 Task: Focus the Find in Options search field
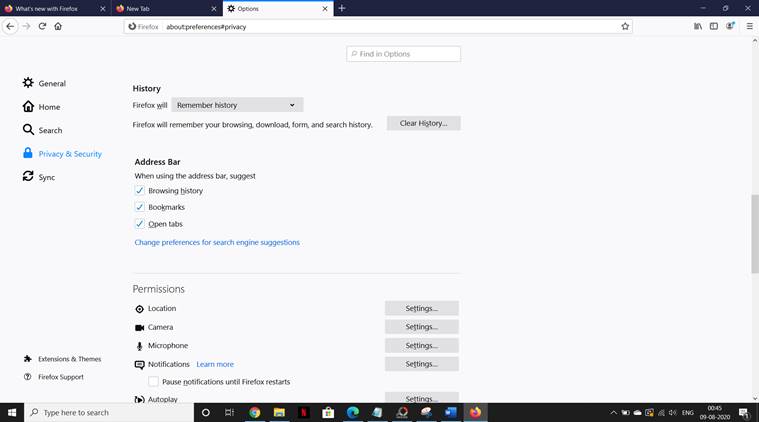tap(404, 54)
